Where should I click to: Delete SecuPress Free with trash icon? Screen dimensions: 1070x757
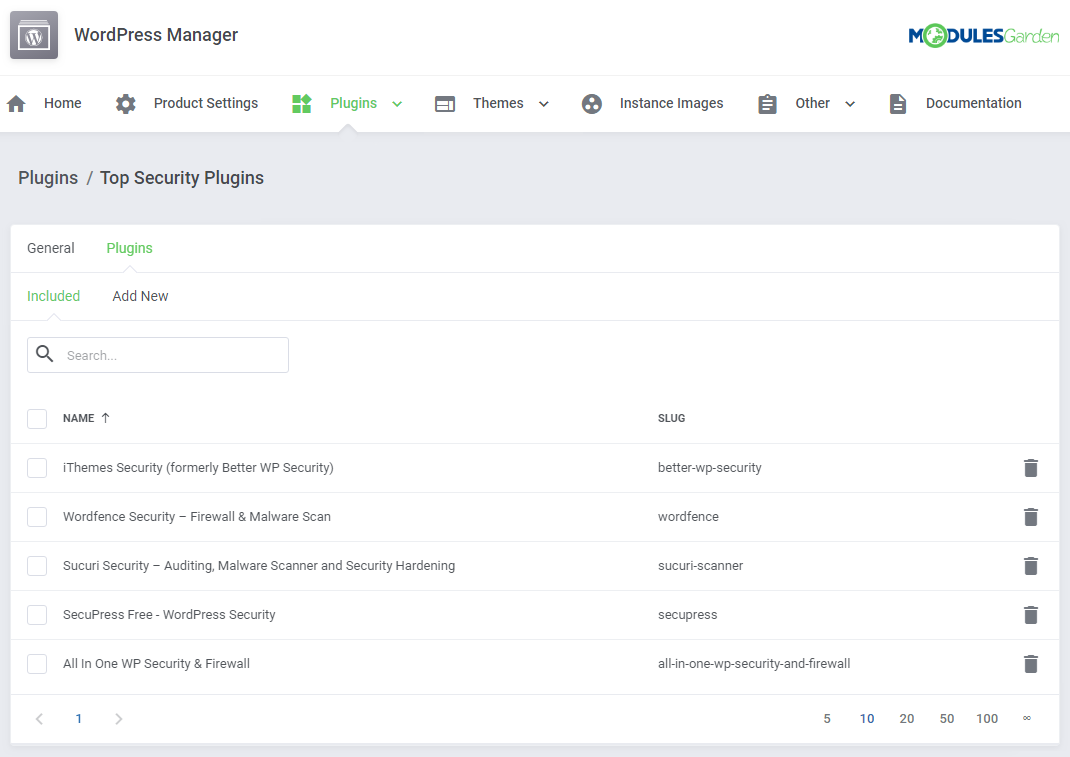pyautogui.click(x=1030, y=615)
